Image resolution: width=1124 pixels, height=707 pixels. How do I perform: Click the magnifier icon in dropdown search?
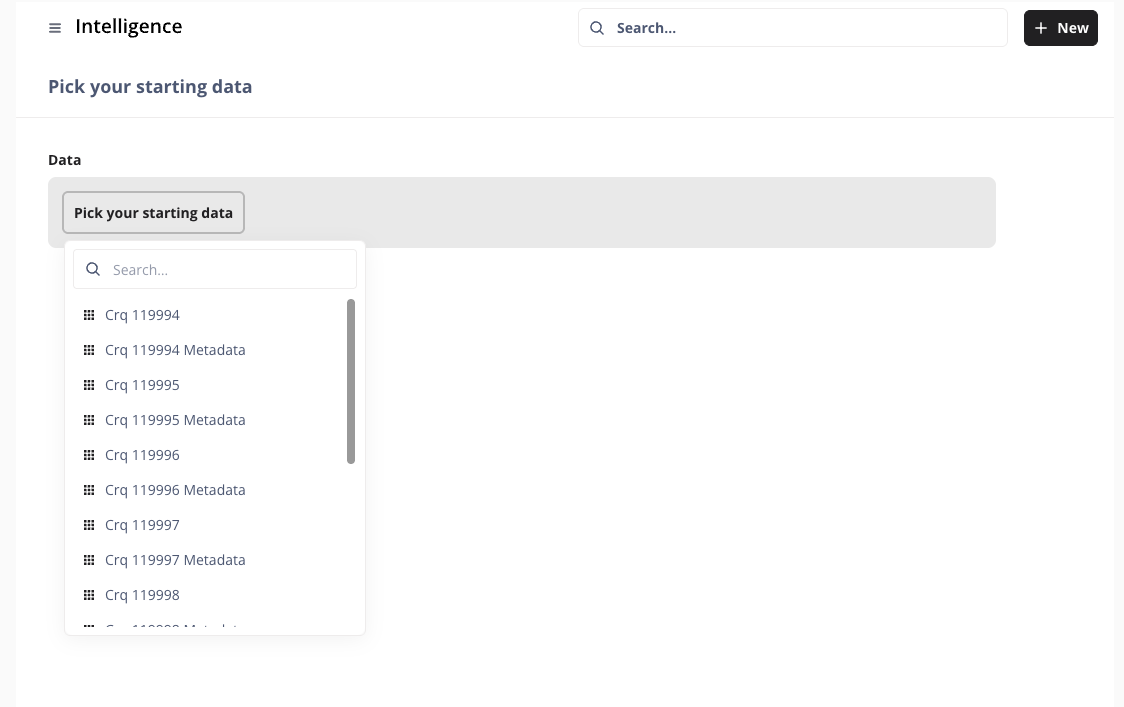tap(93, 270)
